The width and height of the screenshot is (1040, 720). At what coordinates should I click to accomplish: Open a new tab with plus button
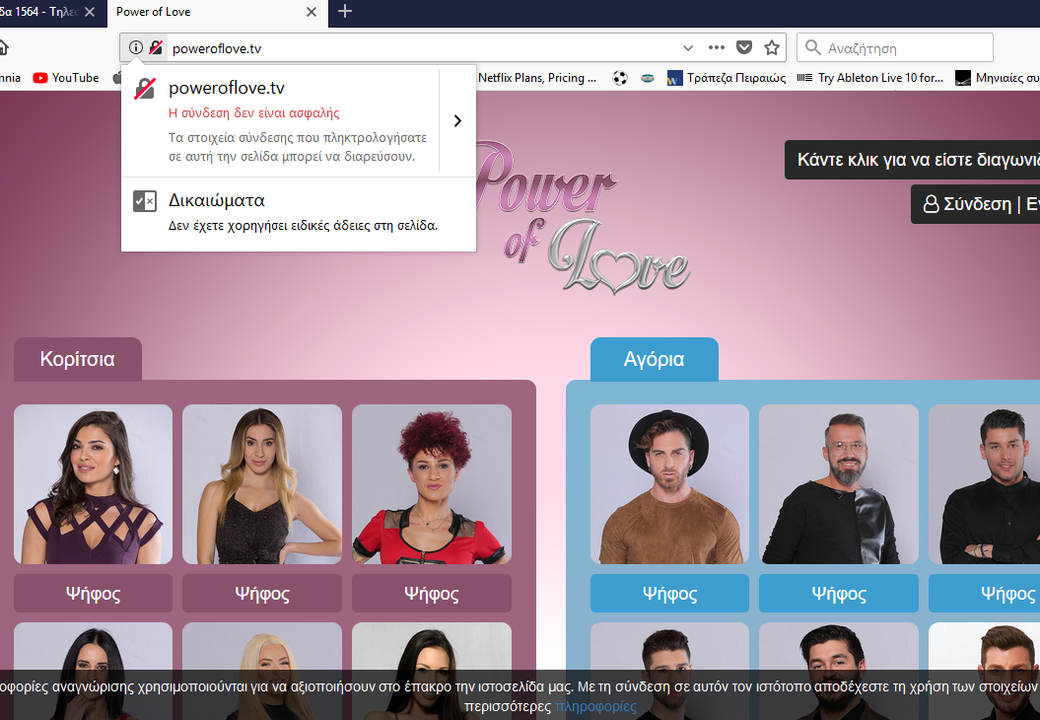click(x=345, y=11)
